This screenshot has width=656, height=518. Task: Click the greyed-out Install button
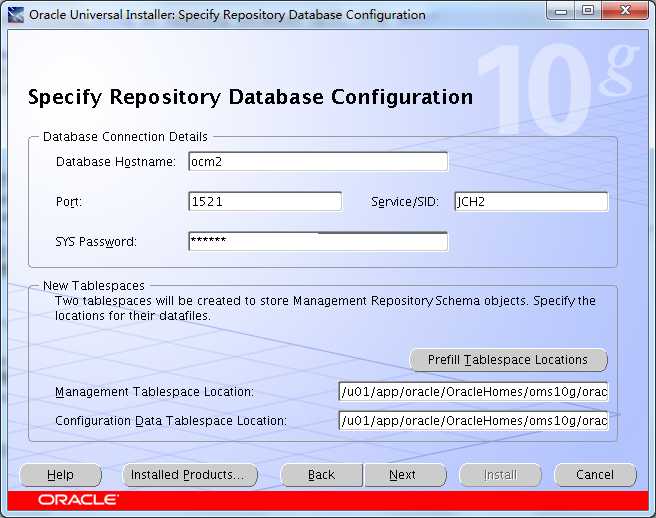[500, 475]
